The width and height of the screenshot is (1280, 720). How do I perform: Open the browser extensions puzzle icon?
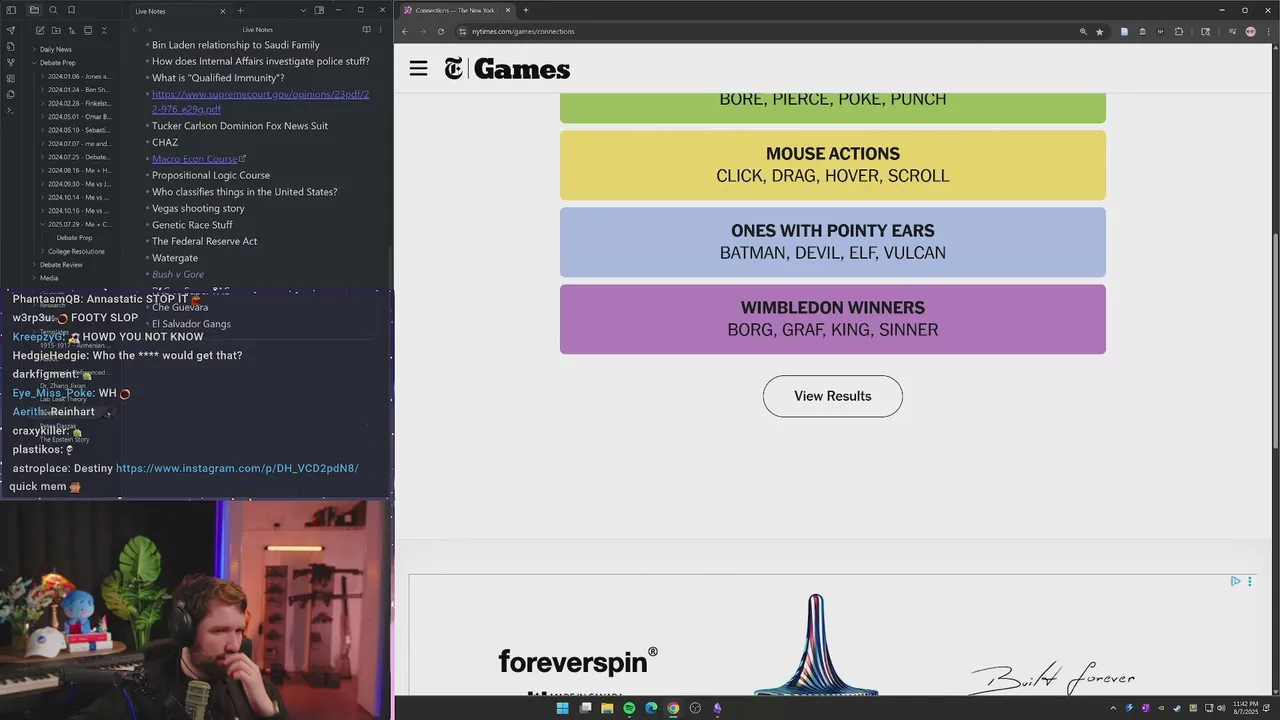1178,31
